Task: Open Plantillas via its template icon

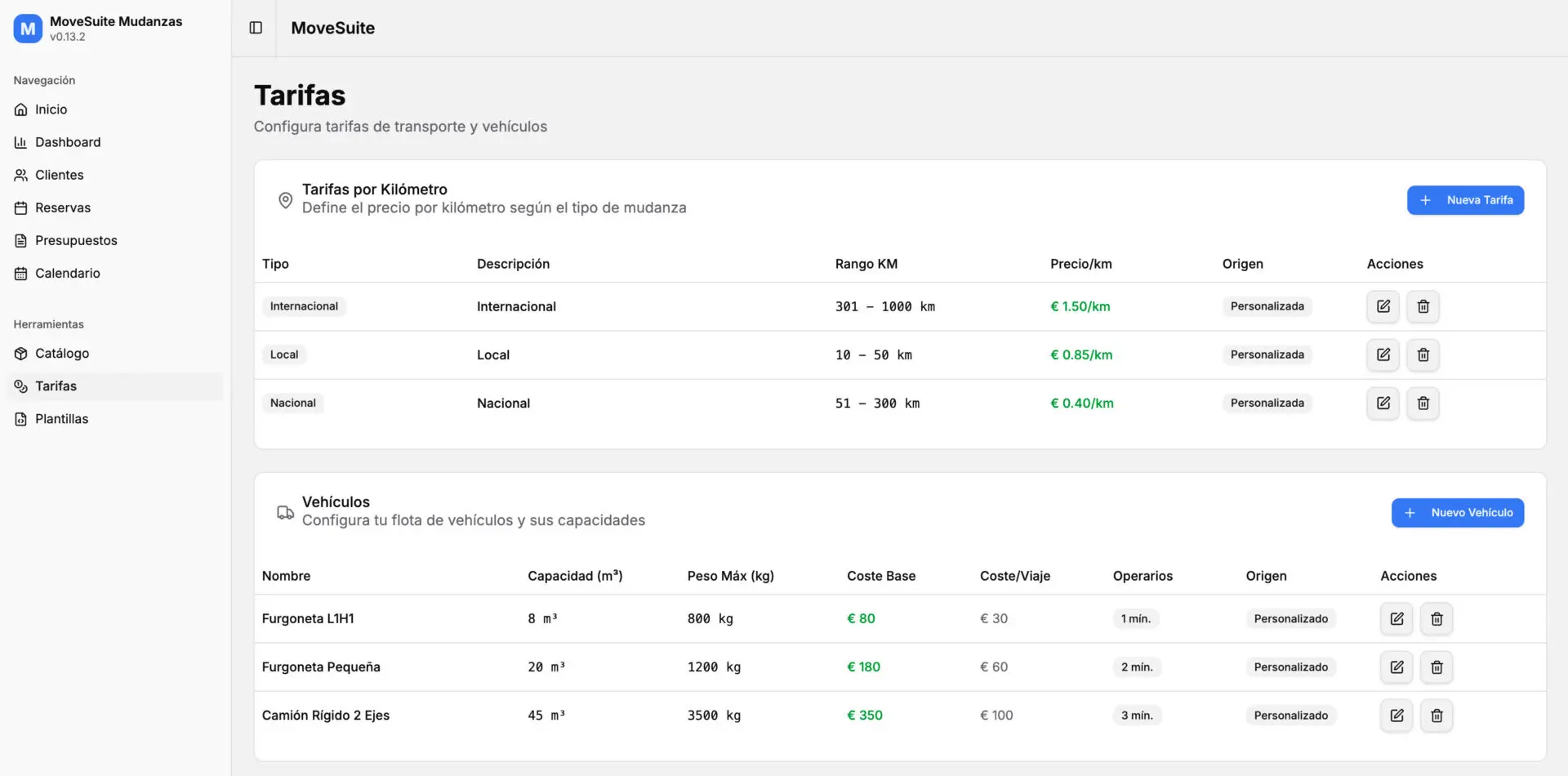Action: 20,418
